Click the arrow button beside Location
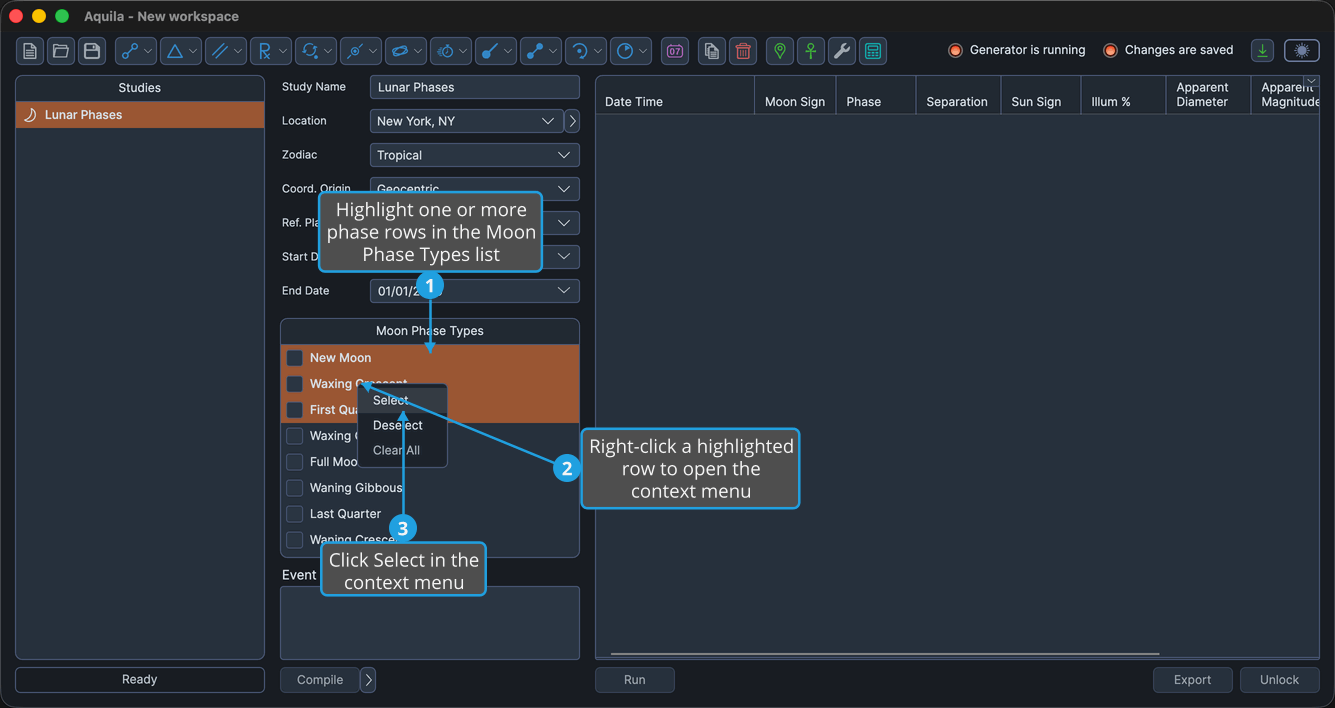Screen dimensions: 1335x708 coord(572,121)
